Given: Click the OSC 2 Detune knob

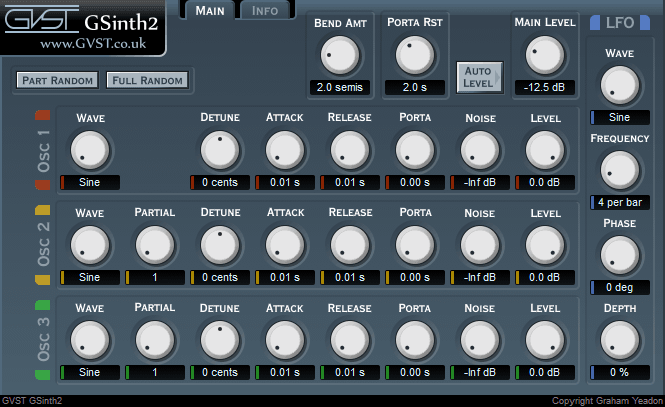Looking at the screenshot, I should 220,245.
